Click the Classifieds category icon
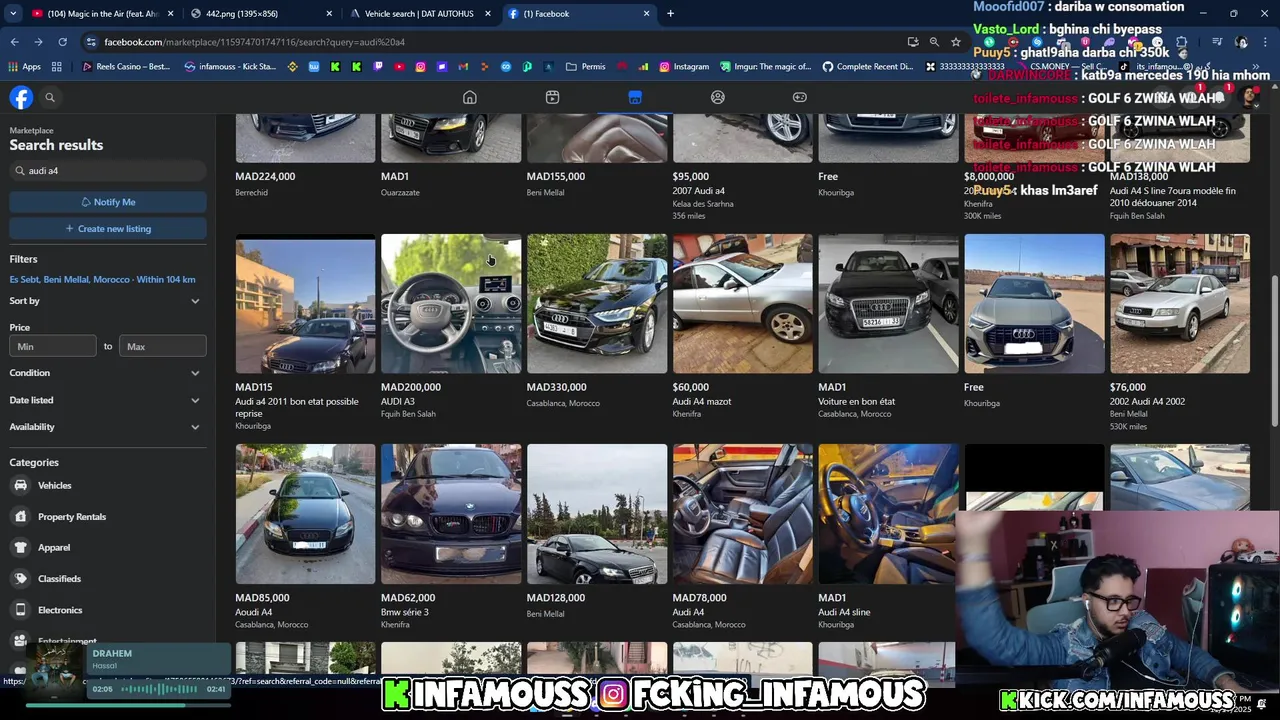The width and height of the screenshot is (1280, 720). click(x=20, y=578)
